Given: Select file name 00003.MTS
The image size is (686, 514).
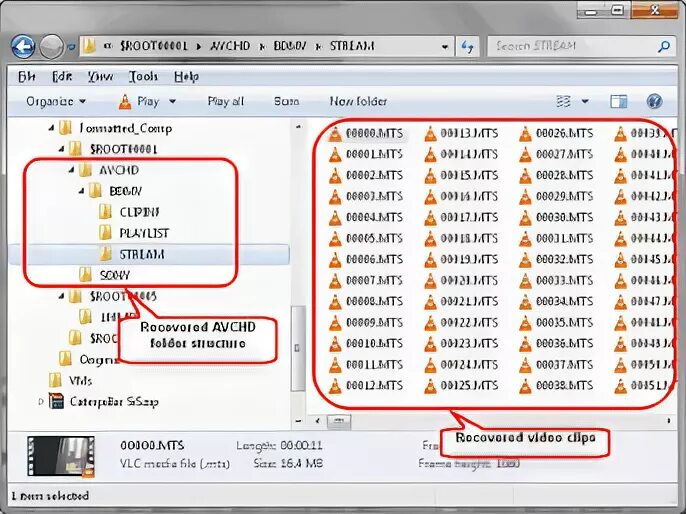Looking at the screenshot, I should point(374,196).
